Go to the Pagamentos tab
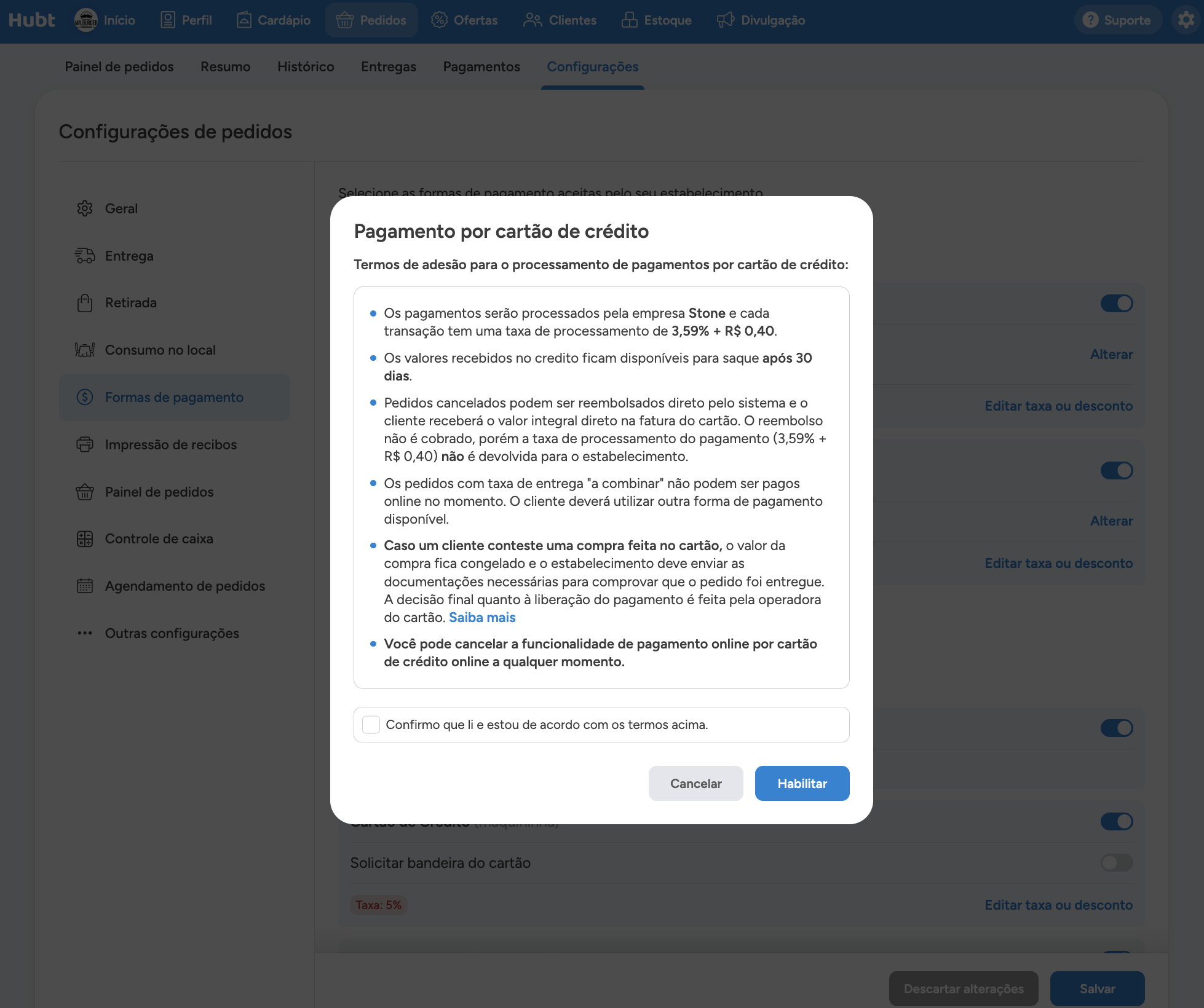Image resolution: width=1204 pixels, height=1008 pixels. click(481, 66)
